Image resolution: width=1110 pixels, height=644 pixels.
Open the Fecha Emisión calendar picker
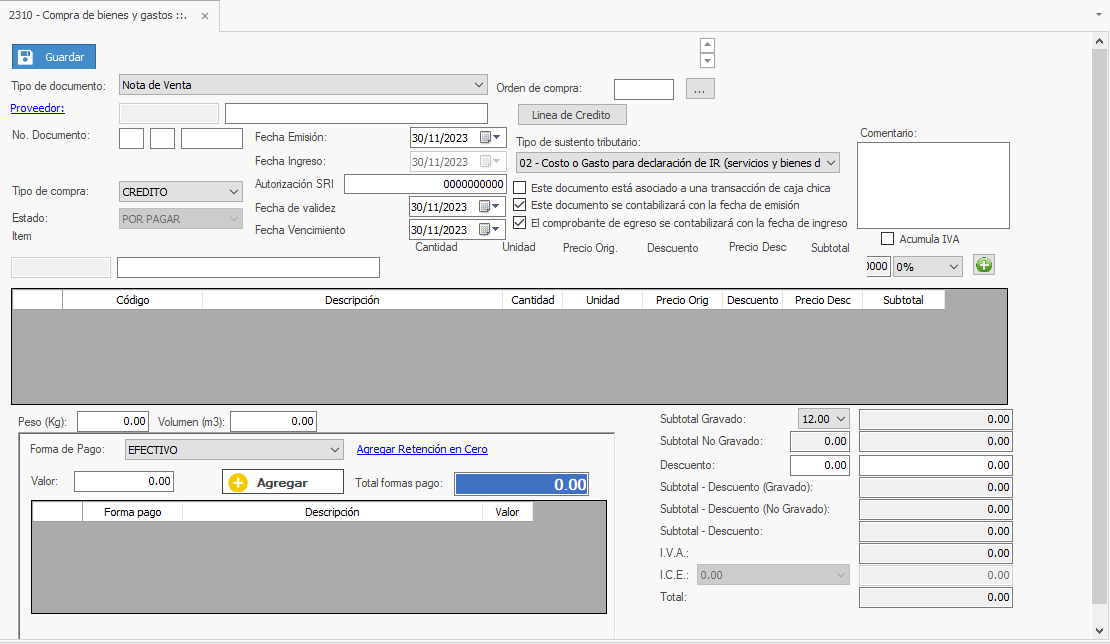(491, 137)
